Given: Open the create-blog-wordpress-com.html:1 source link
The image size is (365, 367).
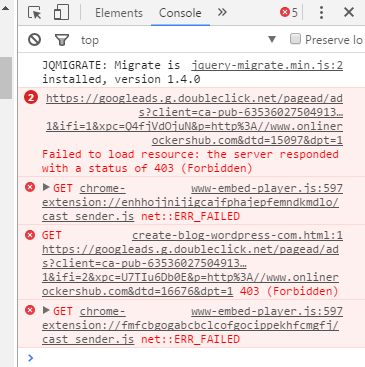Looking at the screenshot, I should pyautogui.click(x=237, y=235).
